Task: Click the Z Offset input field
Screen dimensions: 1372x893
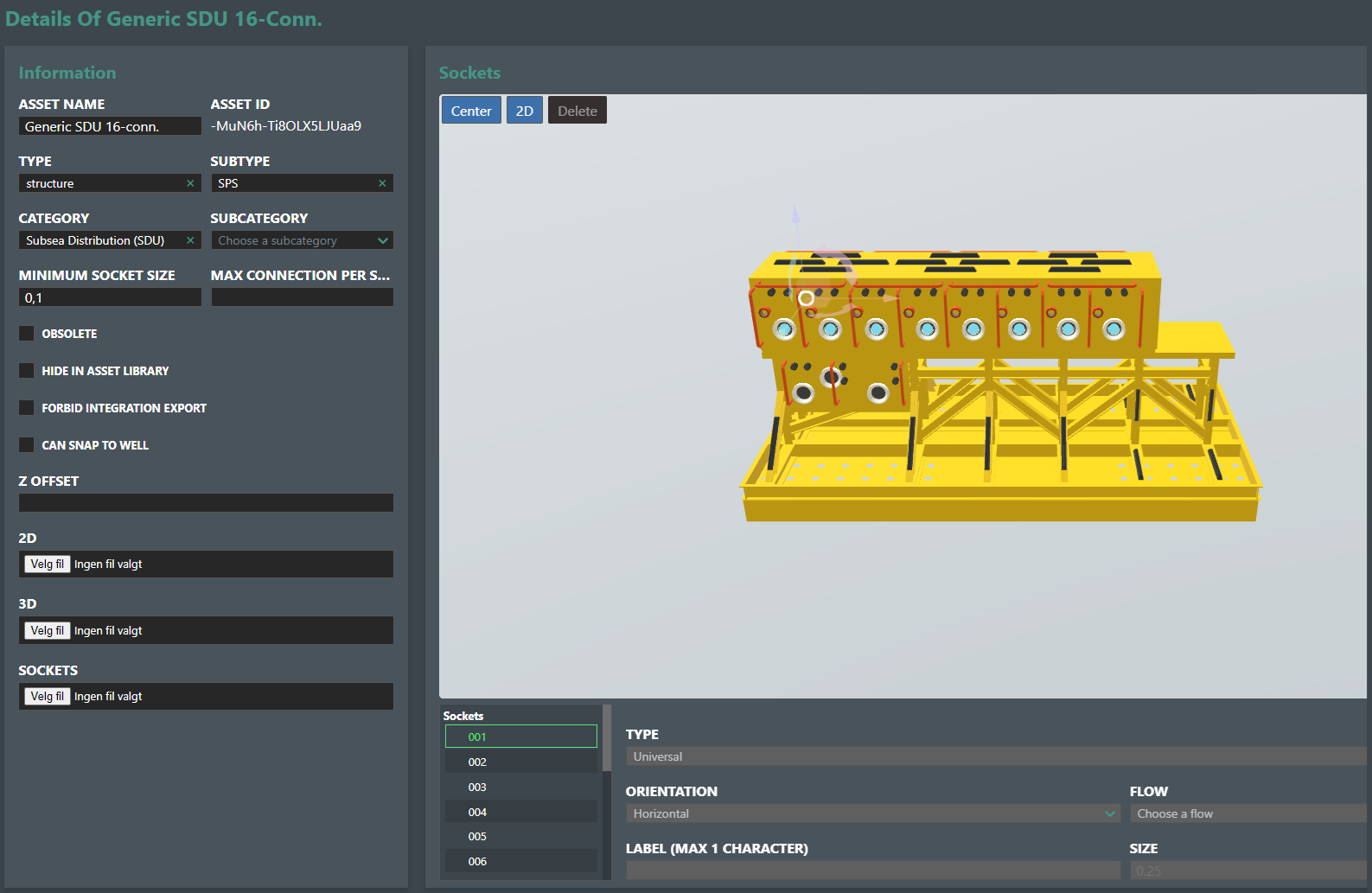Action: pos(206,503)
